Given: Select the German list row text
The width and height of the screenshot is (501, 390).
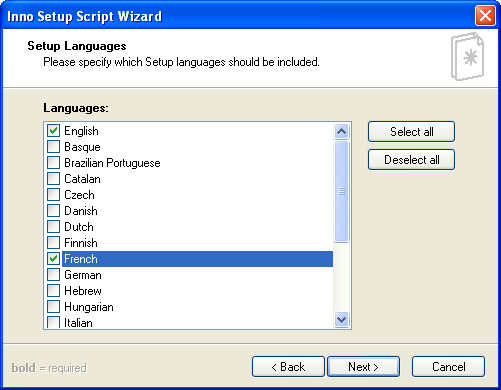Looking at the screenshot, I should (83, 275).
